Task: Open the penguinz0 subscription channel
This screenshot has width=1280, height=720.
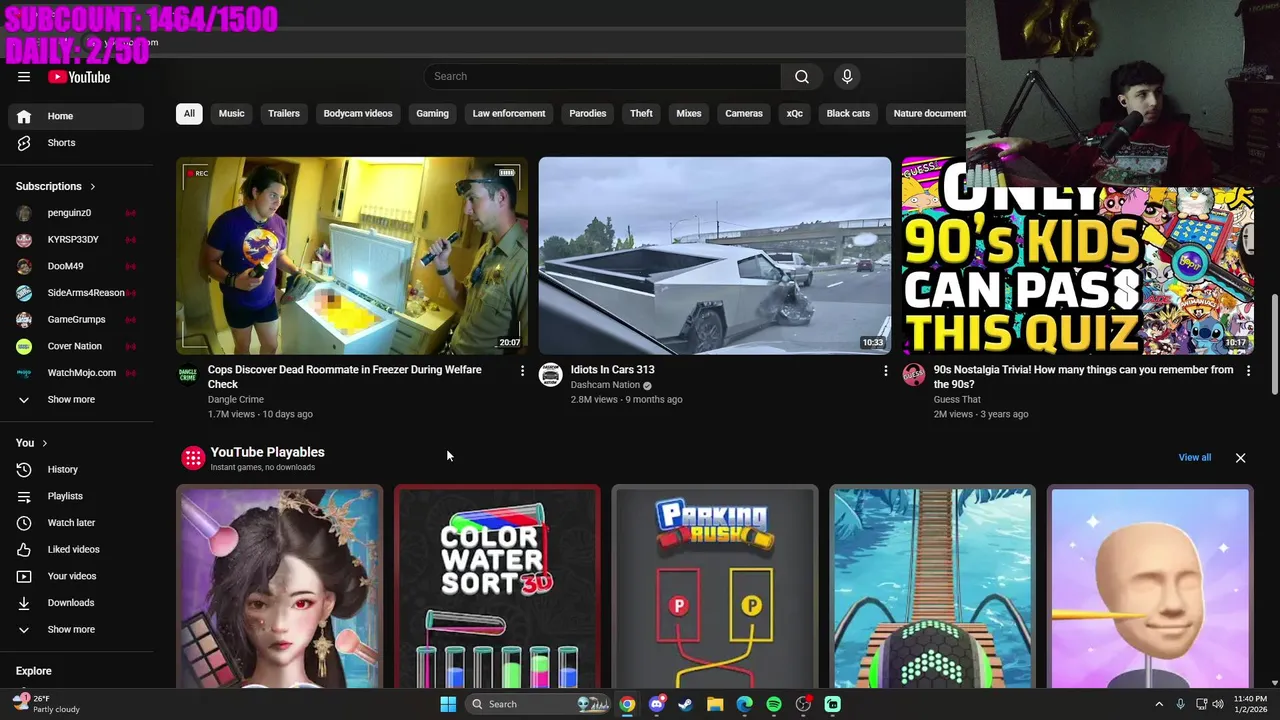Action: tap(76, 213)
